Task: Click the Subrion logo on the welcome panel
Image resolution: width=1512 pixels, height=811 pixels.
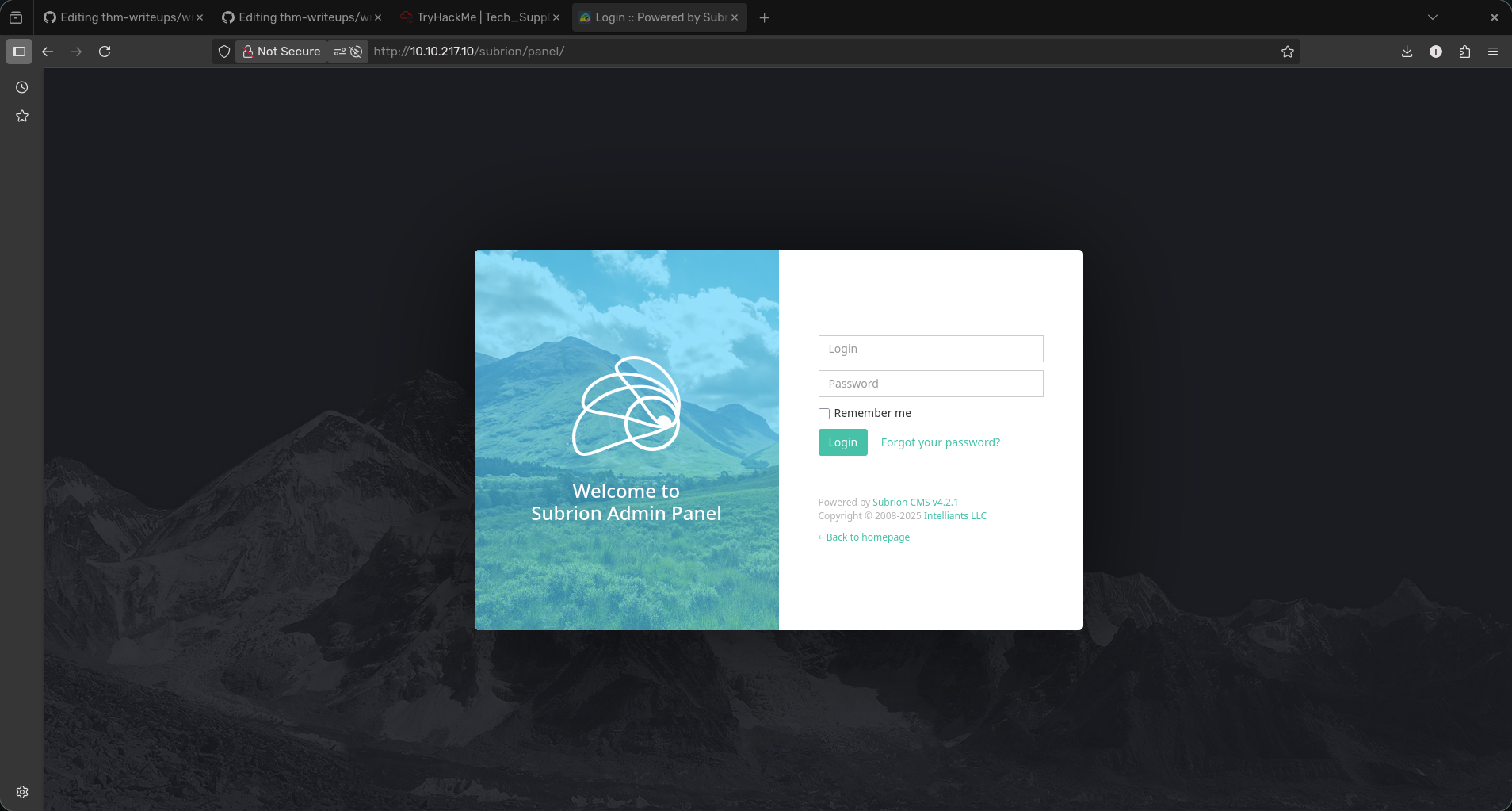Action: pyautogui.click(x=627, y=406)
